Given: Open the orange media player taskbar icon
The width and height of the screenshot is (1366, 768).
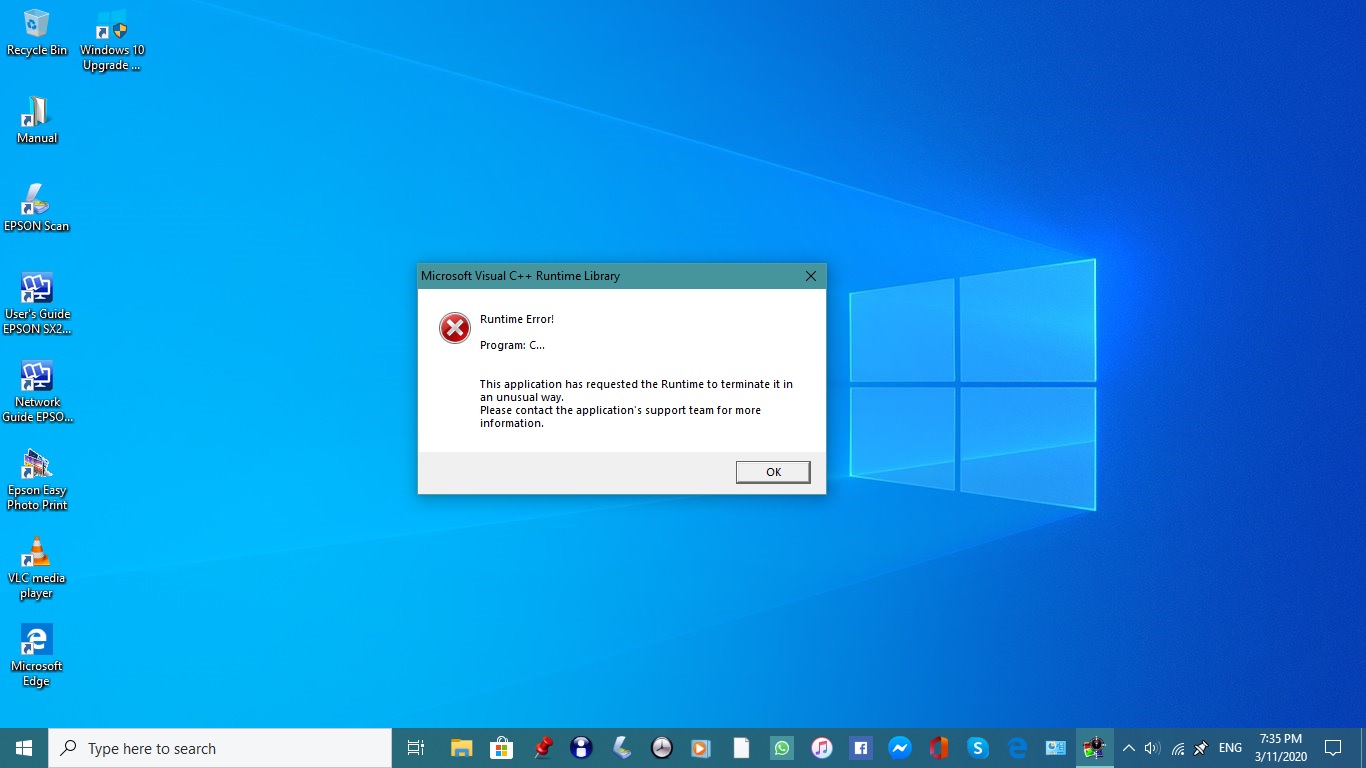Looking at the screenshot, I should (x=701, y=748).
